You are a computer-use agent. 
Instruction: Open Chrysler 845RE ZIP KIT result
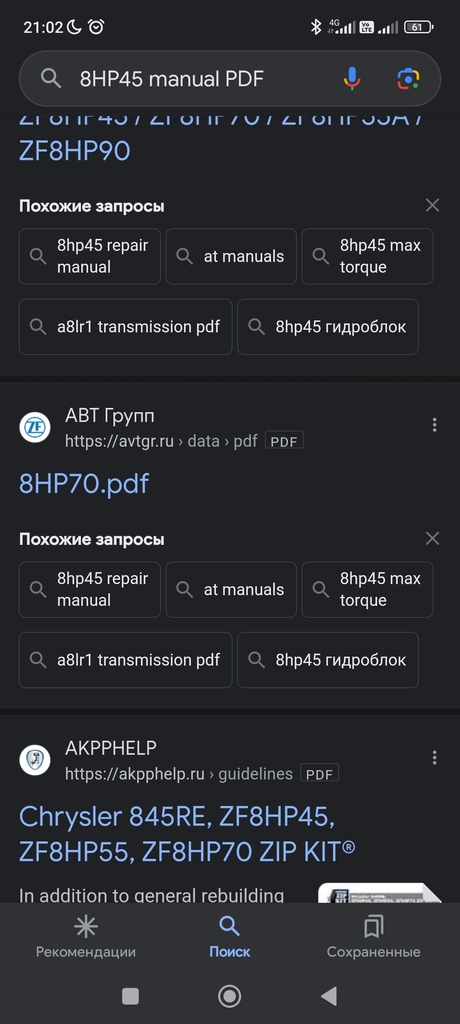(187, 833)
